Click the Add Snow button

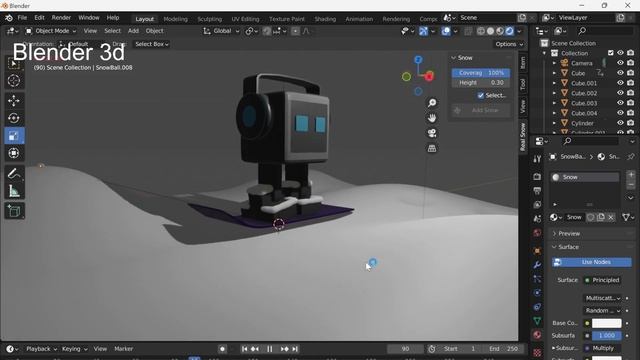pyautogui.click(x=481, y=110)
